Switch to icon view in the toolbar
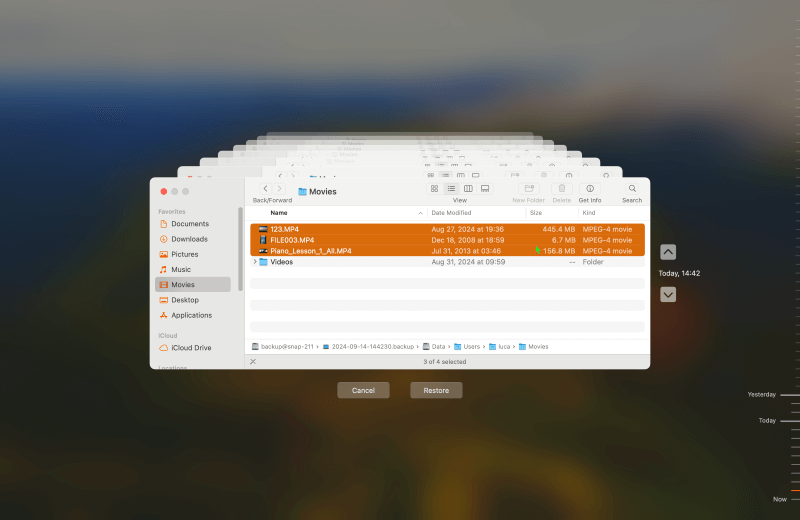Viewport: 800px width, 520px height. click(x=434, y=188)
